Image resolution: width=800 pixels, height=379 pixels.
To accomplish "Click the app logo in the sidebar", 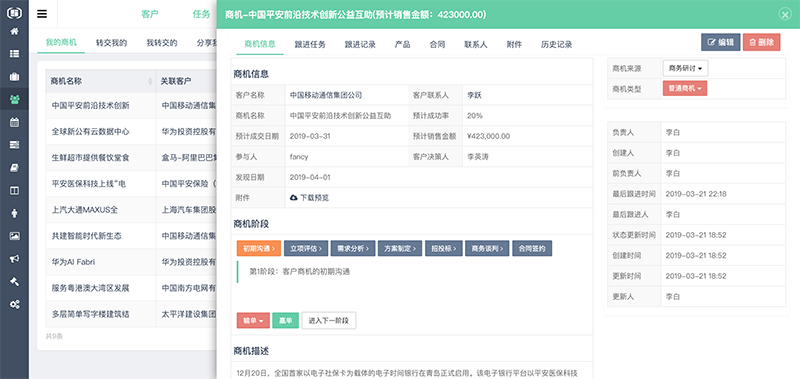I will 14,13.
